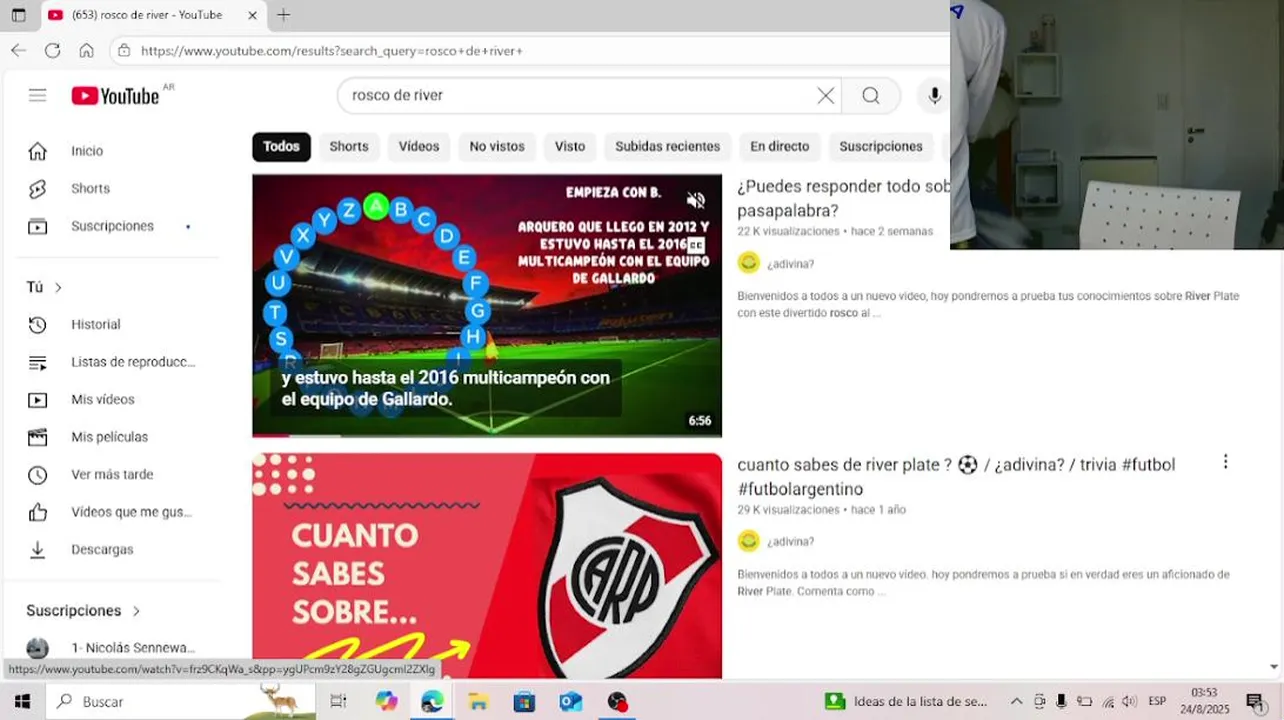Image resolution: width=1284 pixels, height=720 pixels.
Task: Open a new browser tab
Action: (x=283, y=15)
